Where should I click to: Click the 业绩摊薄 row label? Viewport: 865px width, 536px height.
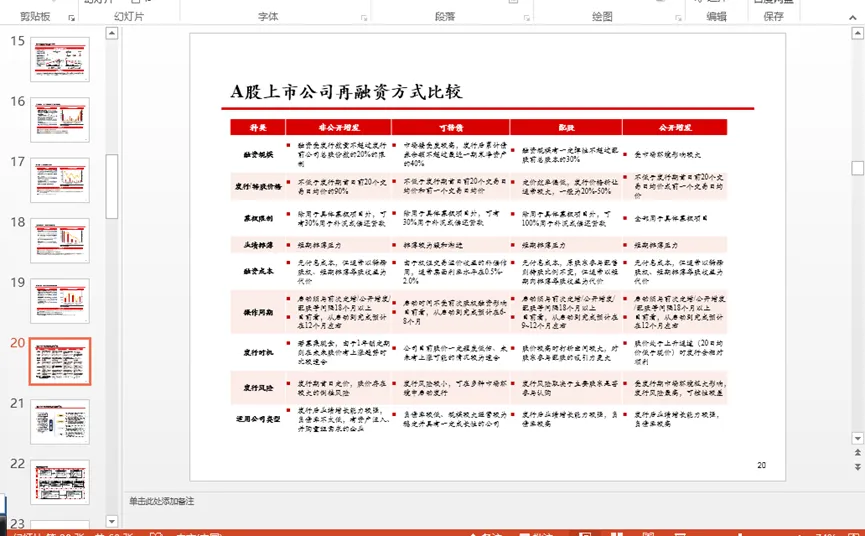pos(258,245)
